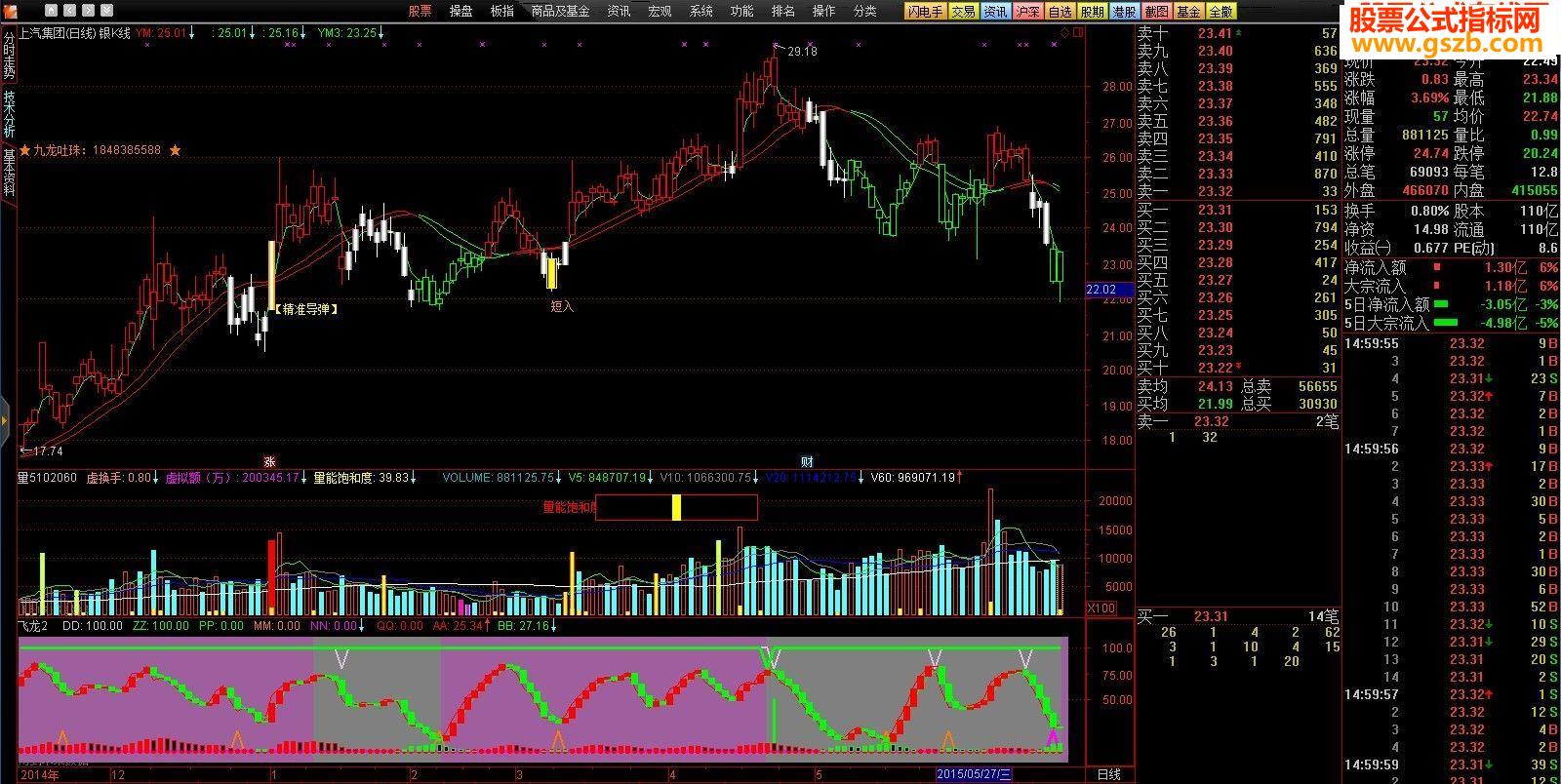Click the 涨 marker below the chart

pyautogui.click(x=269, y=461)
